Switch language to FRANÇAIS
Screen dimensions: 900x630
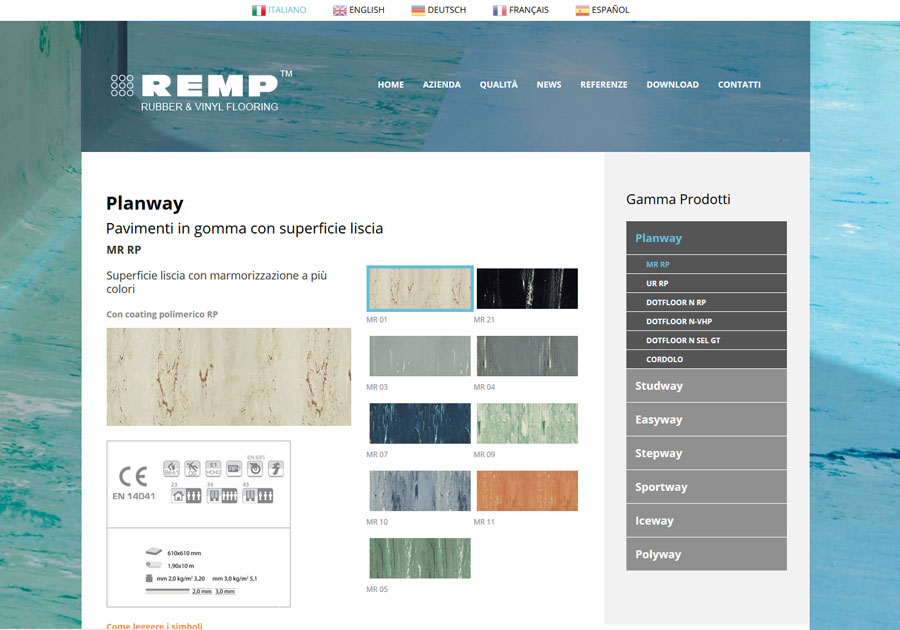point(529,10)
